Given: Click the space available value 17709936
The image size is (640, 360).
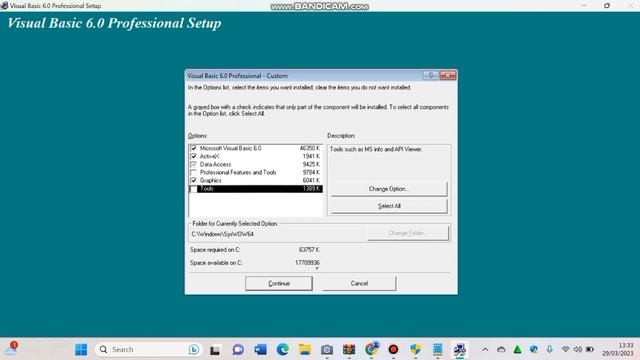Looking at the screenshot, I should 307,263.
